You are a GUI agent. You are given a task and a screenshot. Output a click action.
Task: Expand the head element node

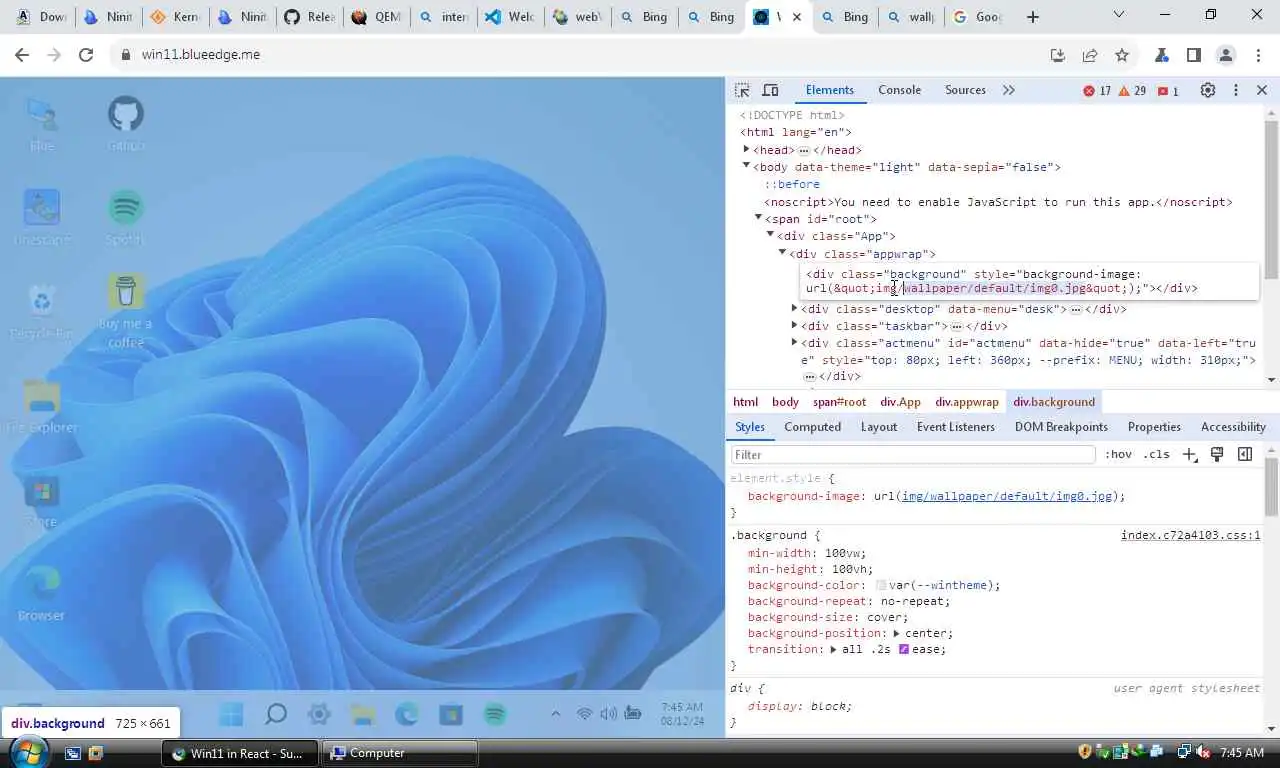746,149
